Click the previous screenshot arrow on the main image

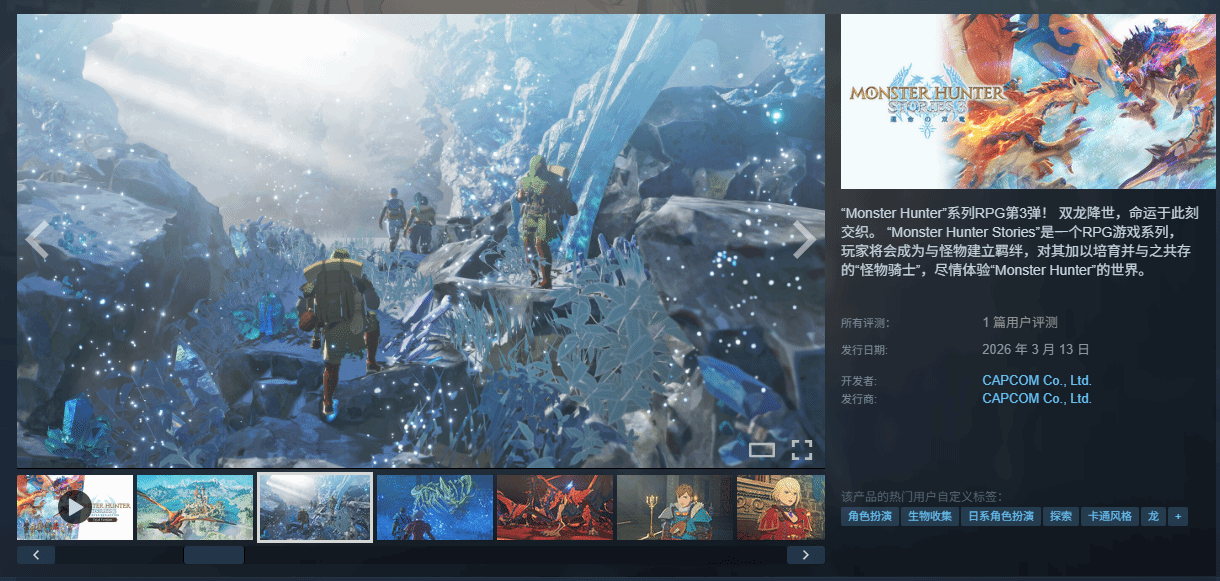pyautogui.click(x=37, y=240)
